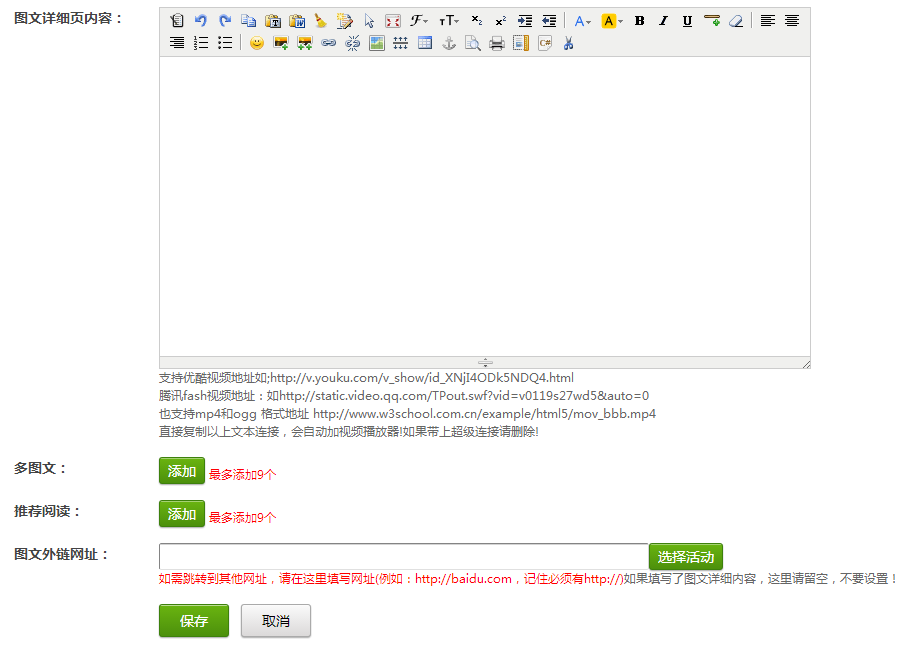
Task: Open the text color dropdown
Action: point(582,21)
